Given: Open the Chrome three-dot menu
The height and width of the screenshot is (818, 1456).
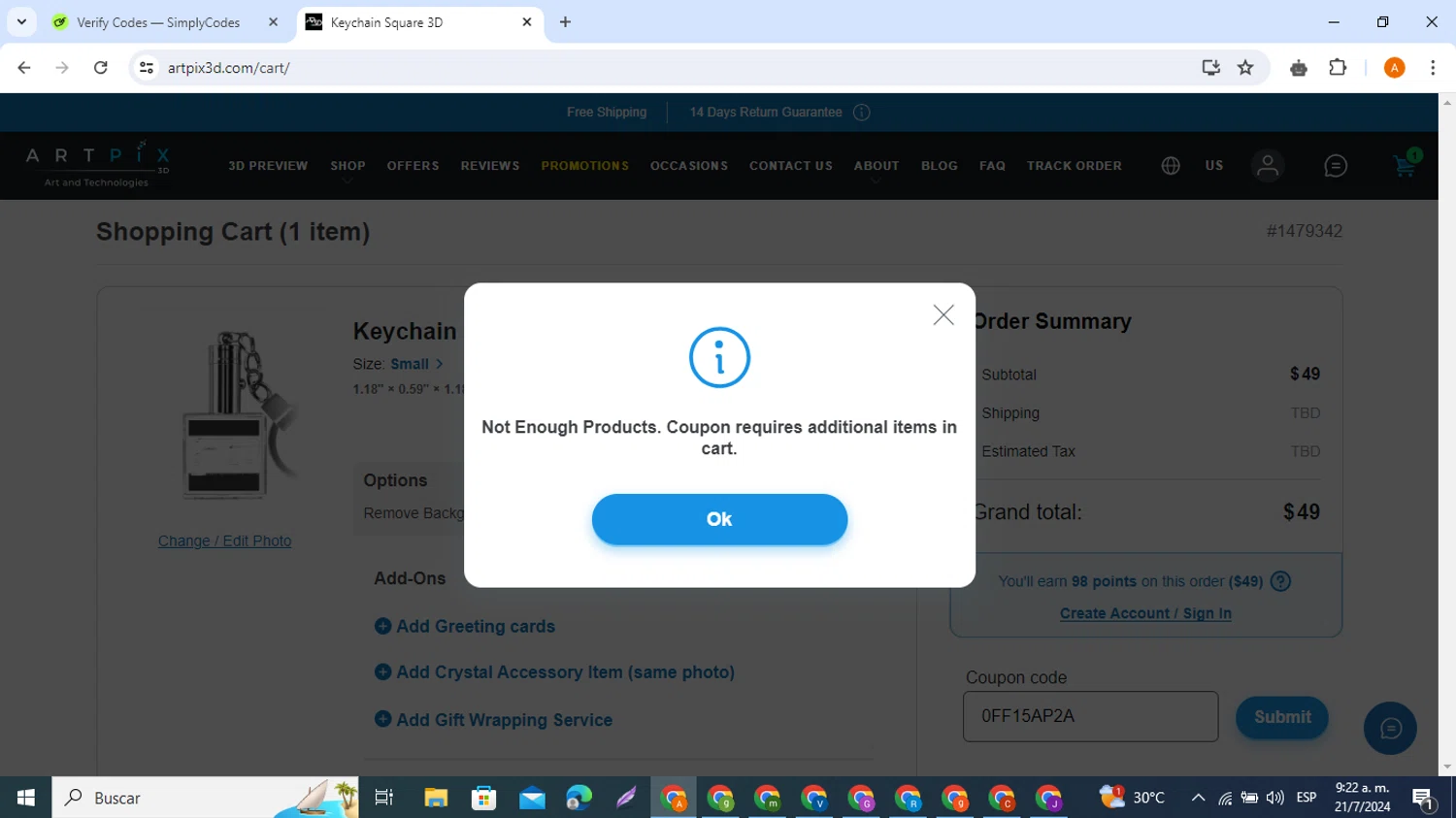Looking at the screenshot, I should click(x=1433, y=68).
